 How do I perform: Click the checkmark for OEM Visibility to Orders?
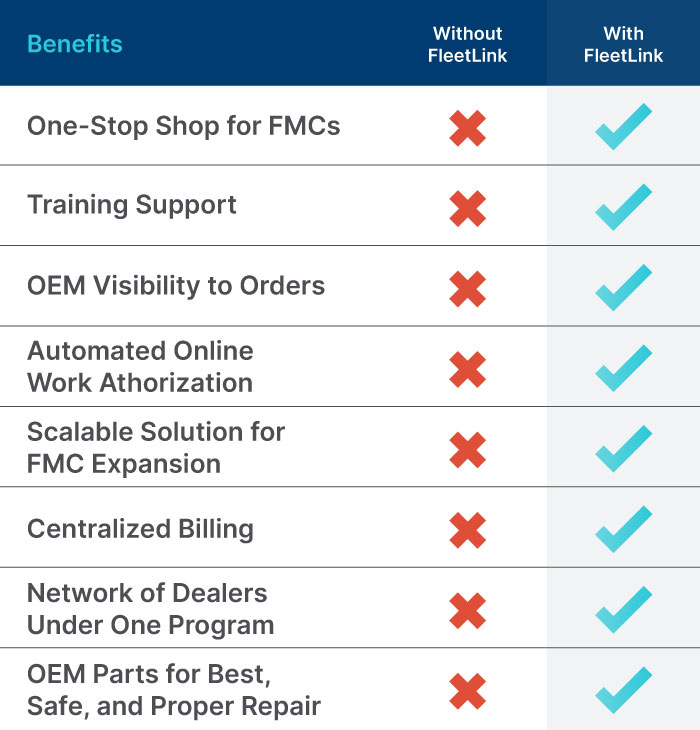tap(623, 288)
